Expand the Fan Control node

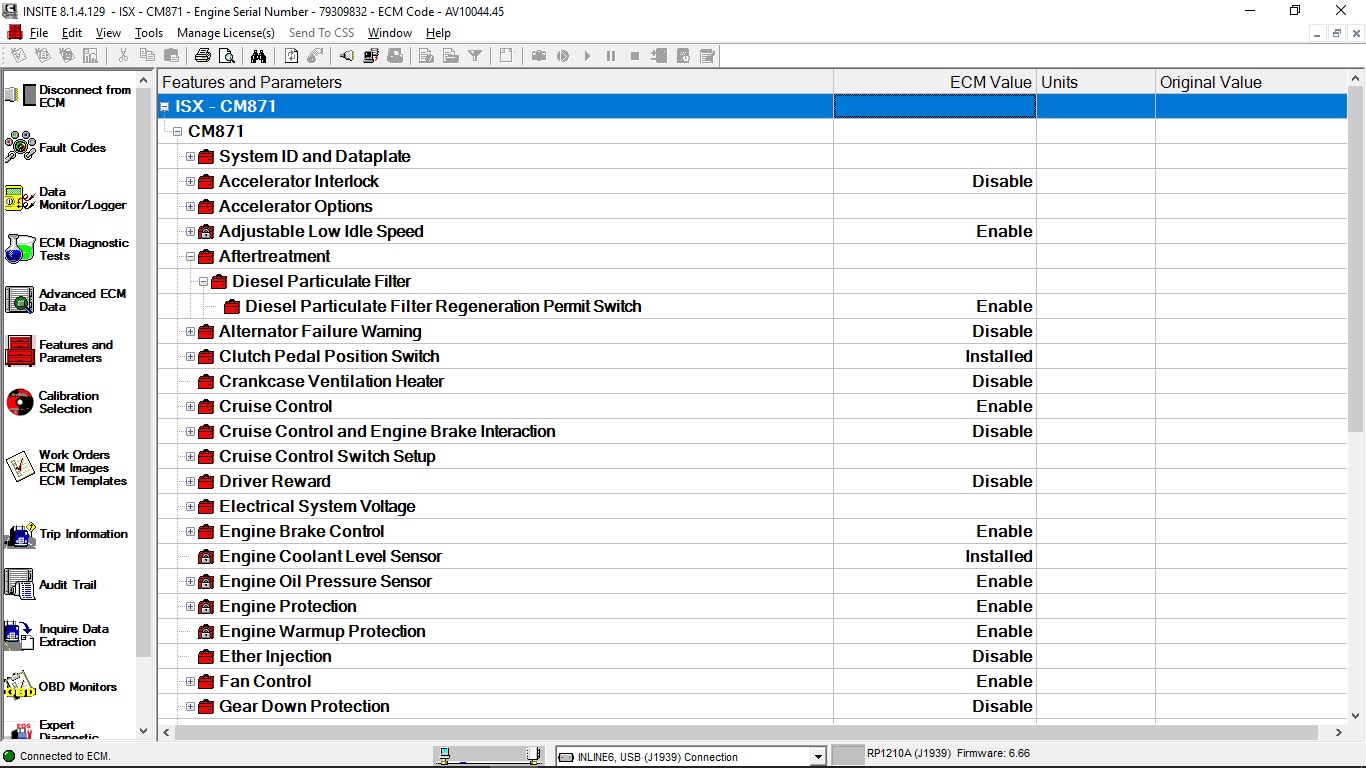tap(190, 682)
